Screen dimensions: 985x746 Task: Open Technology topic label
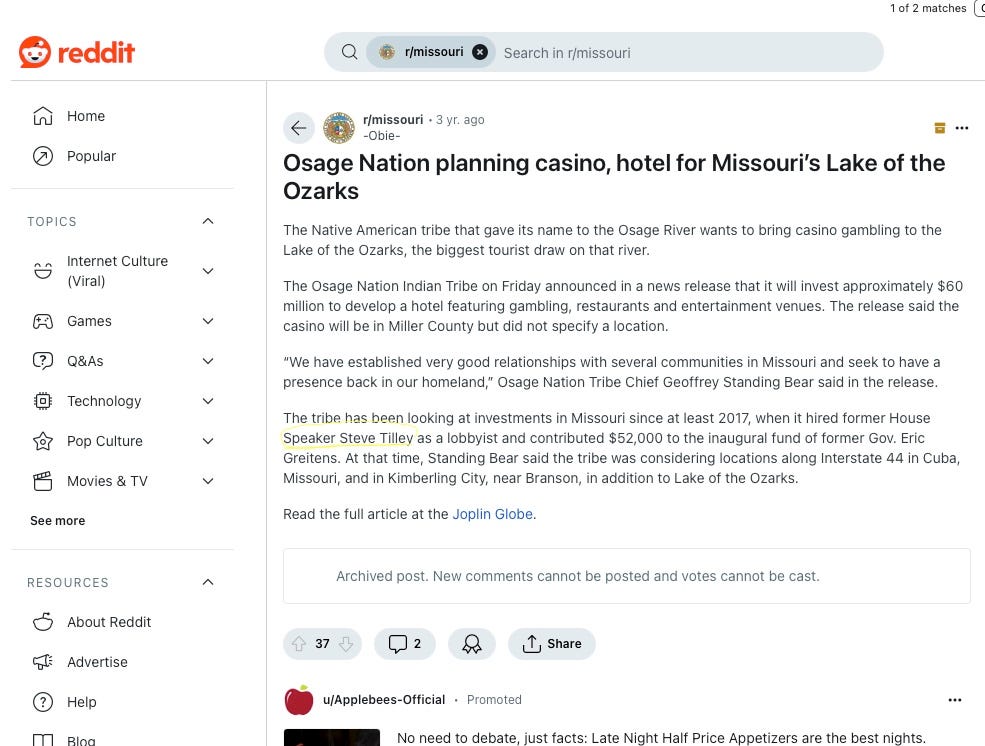[104, 401]
